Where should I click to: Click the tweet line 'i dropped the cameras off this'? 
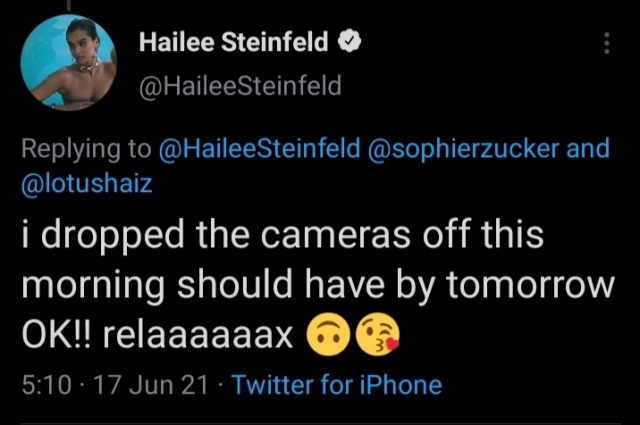click(x=282, y=237)
